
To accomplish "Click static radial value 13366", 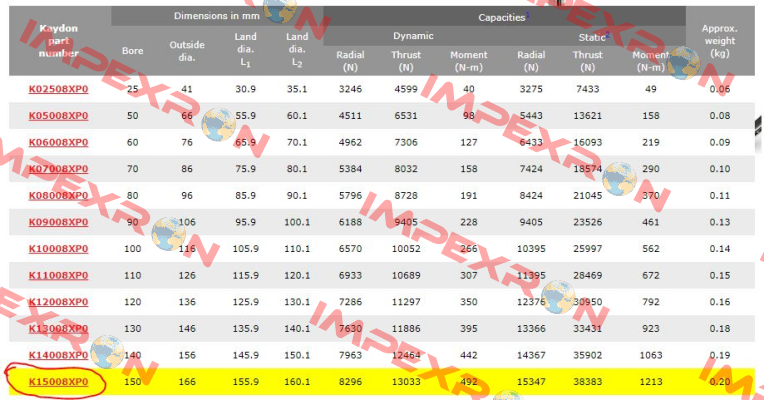I will [531, 328].
